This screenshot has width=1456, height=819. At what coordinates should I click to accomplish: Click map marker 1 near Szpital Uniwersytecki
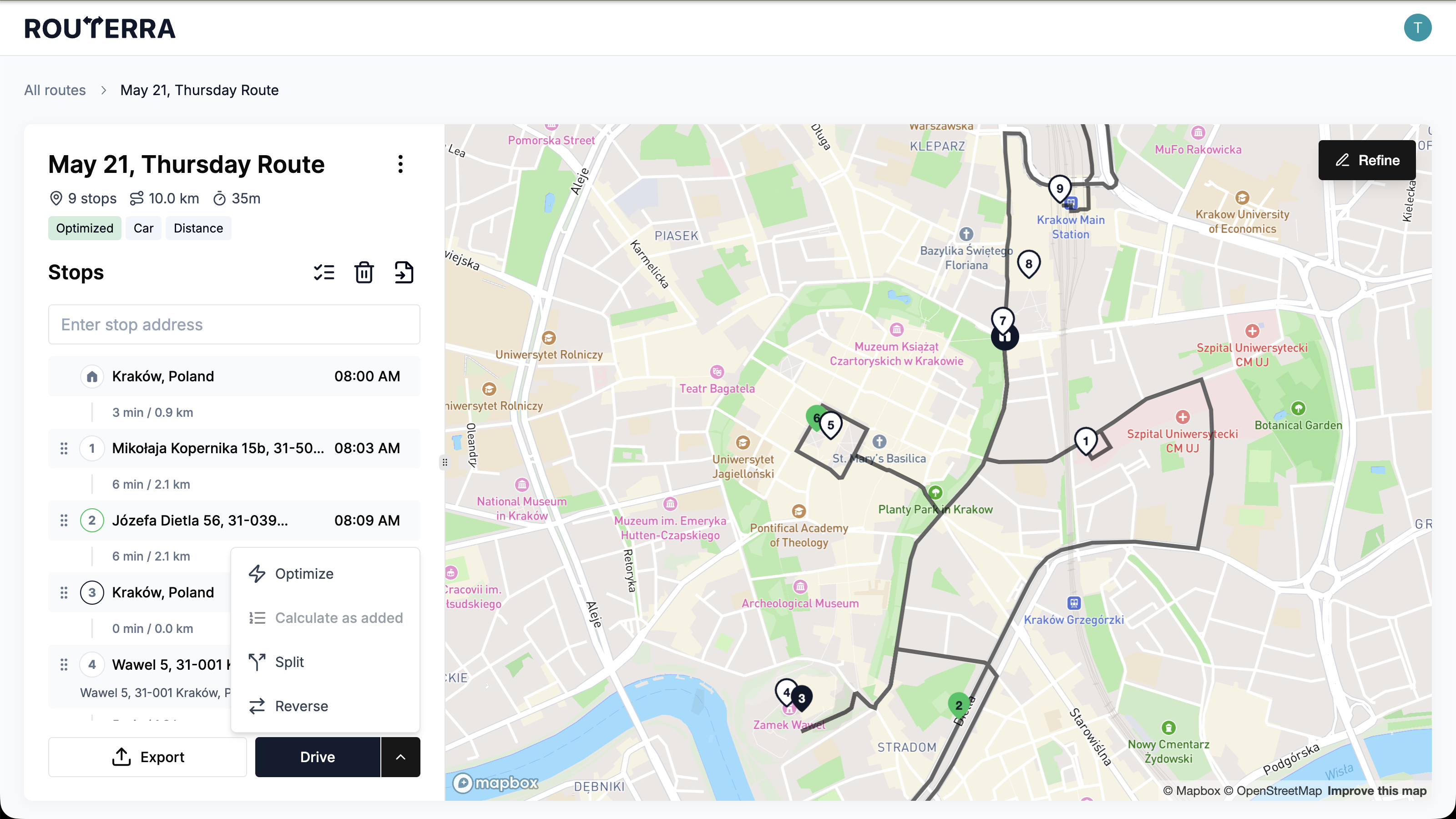point(1086,441)
